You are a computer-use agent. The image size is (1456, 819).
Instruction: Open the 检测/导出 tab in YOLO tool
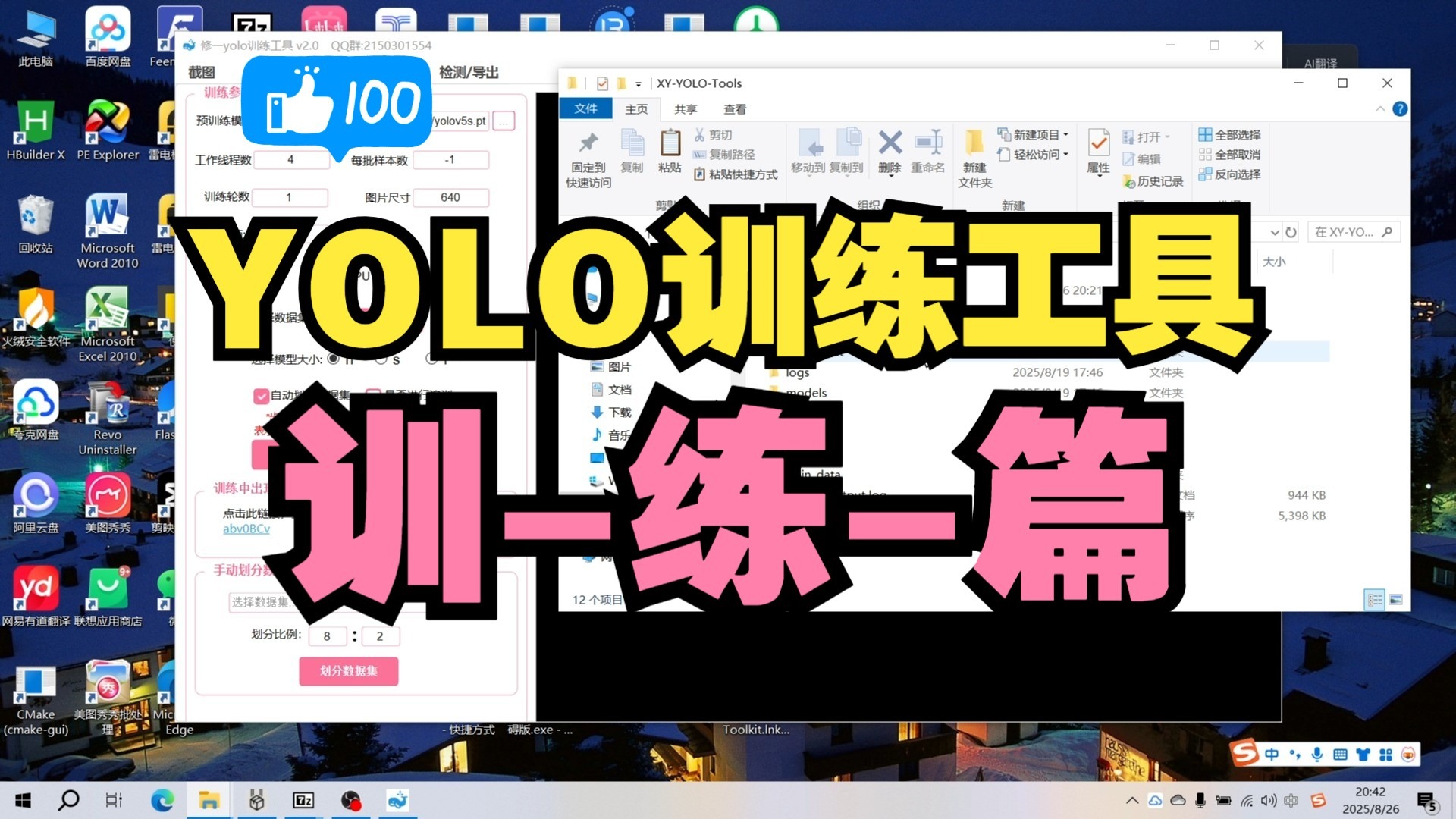tap(468, 72)
